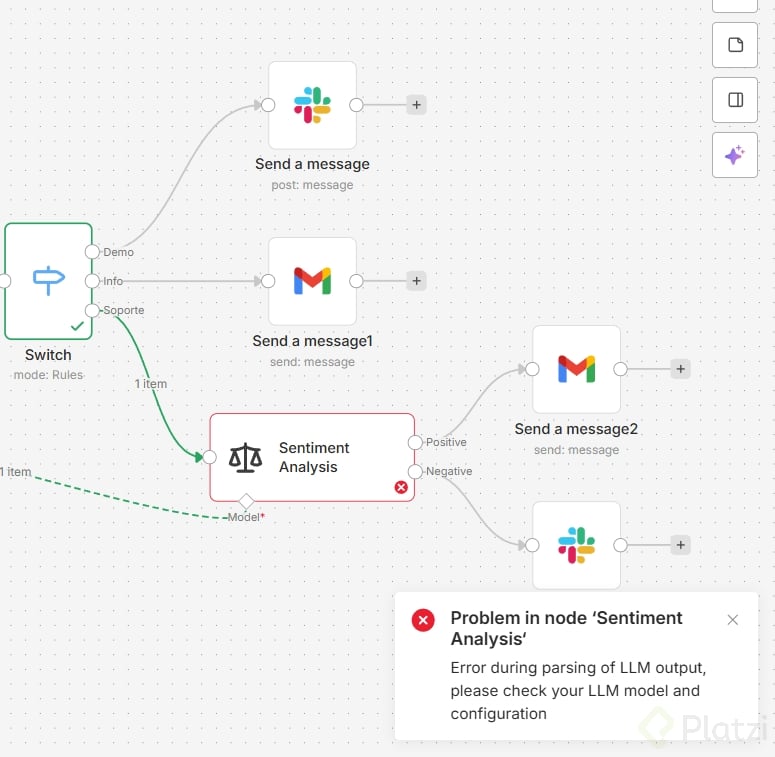Toggle the side panel layout button
This screenshot has height=757, width=775.
[734, 100]
